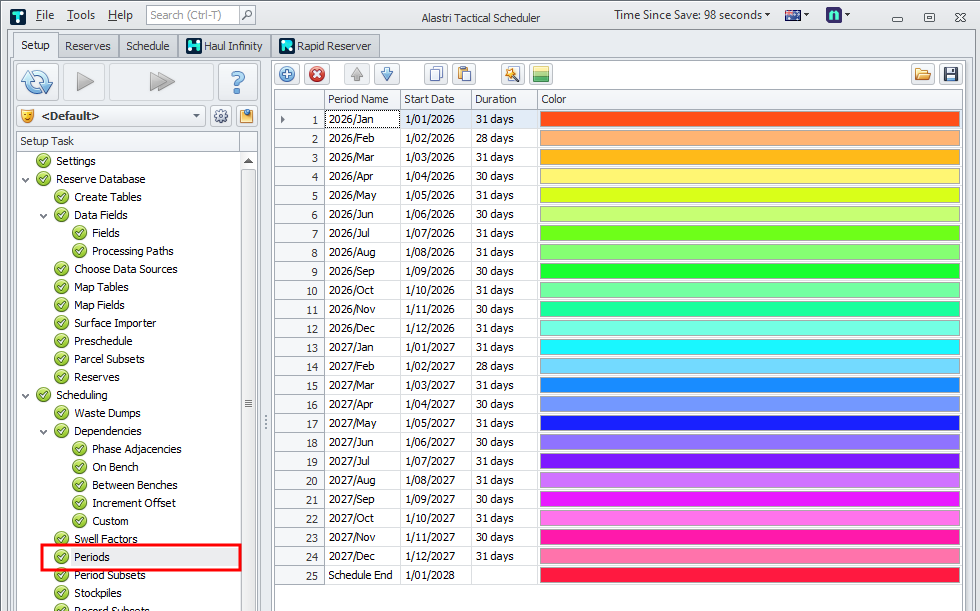Select Period Subsets in the setup tree
This screenshot has width=980, height=611.
(109, 575)
